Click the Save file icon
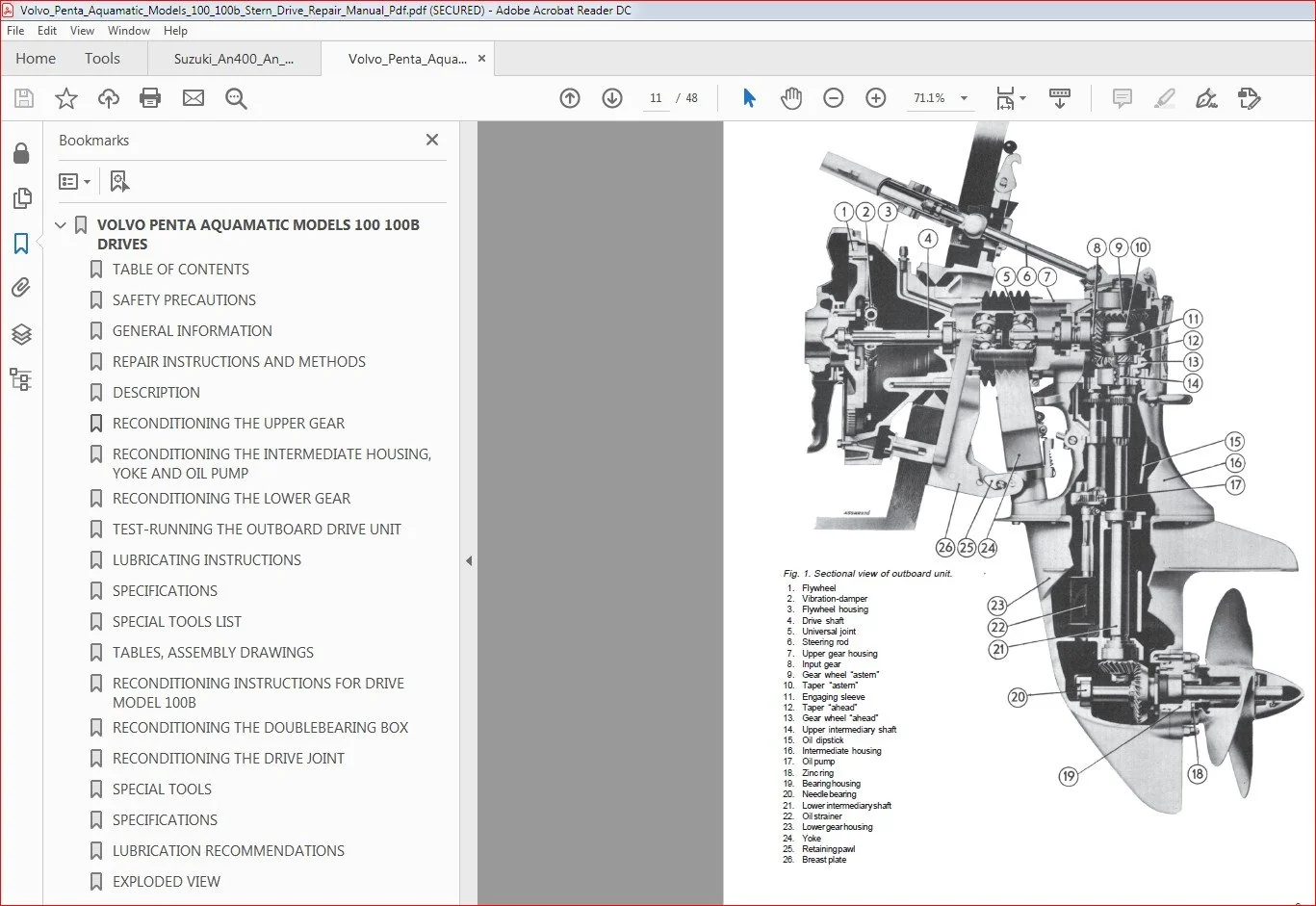 tap(24, 98)
